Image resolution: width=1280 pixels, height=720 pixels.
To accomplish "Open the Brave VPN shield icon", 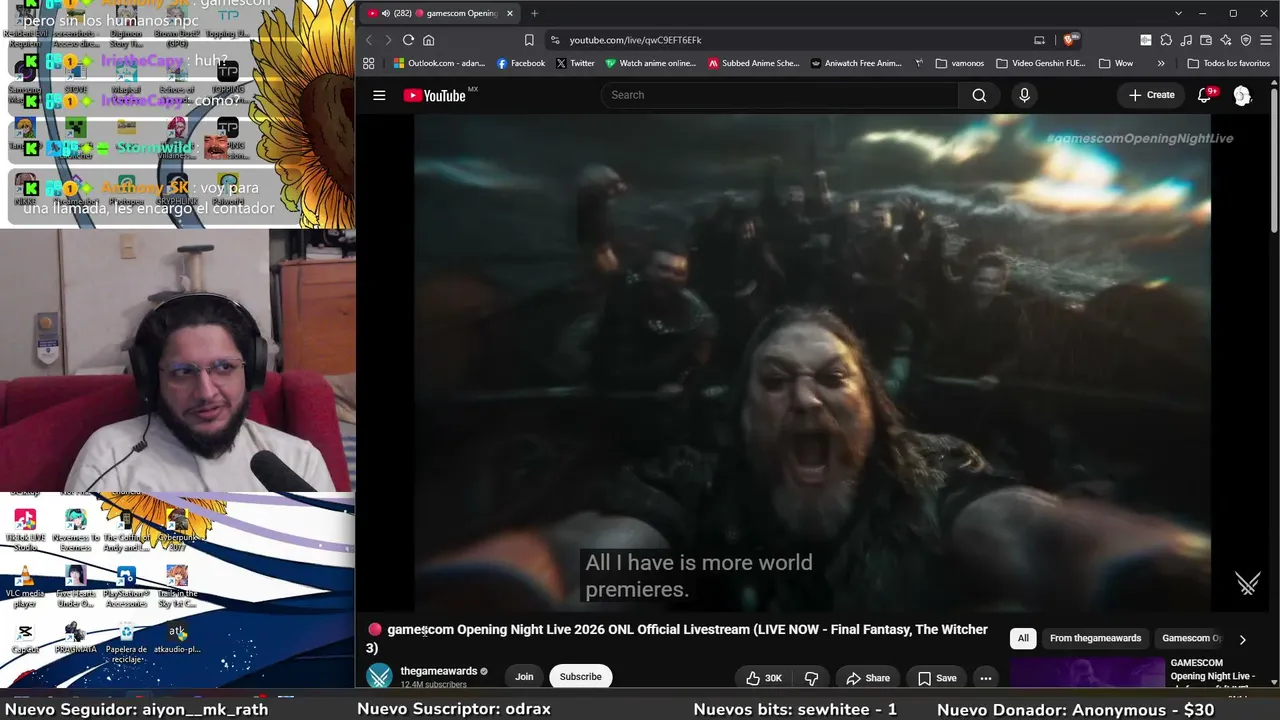I will point(1246,40).
